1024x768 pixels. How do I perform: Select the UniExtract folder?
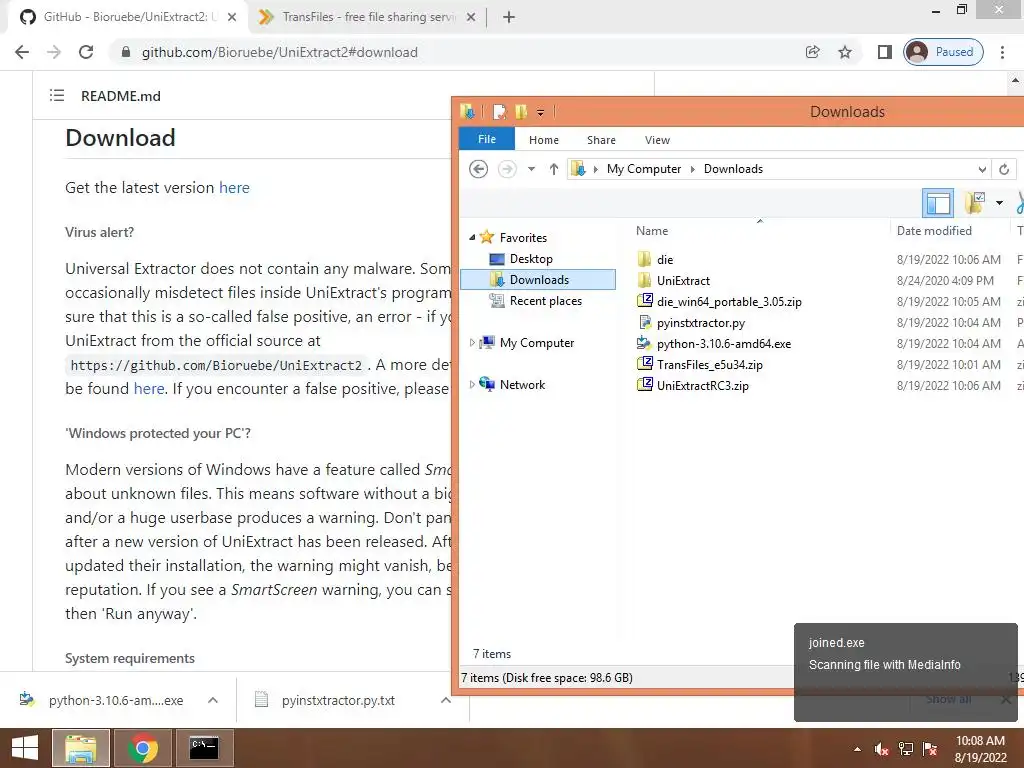click(683, 281)
